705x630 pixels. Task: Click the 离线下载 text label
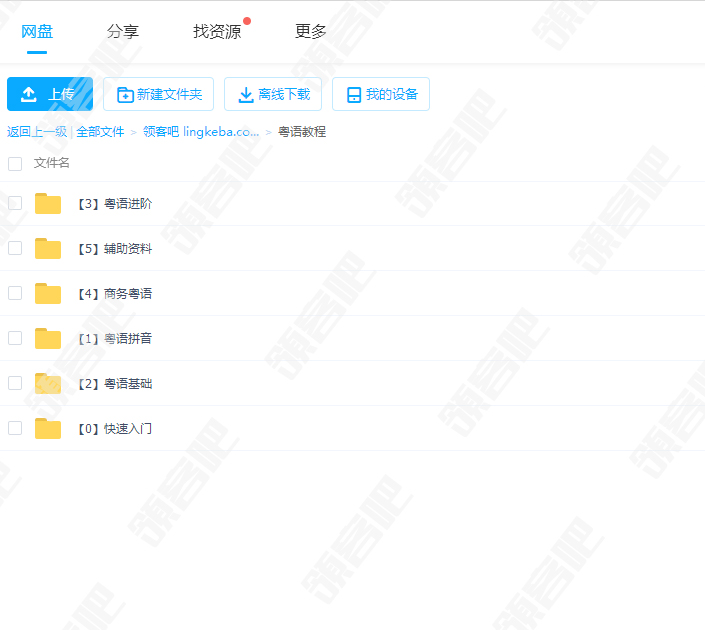[284, 94]
